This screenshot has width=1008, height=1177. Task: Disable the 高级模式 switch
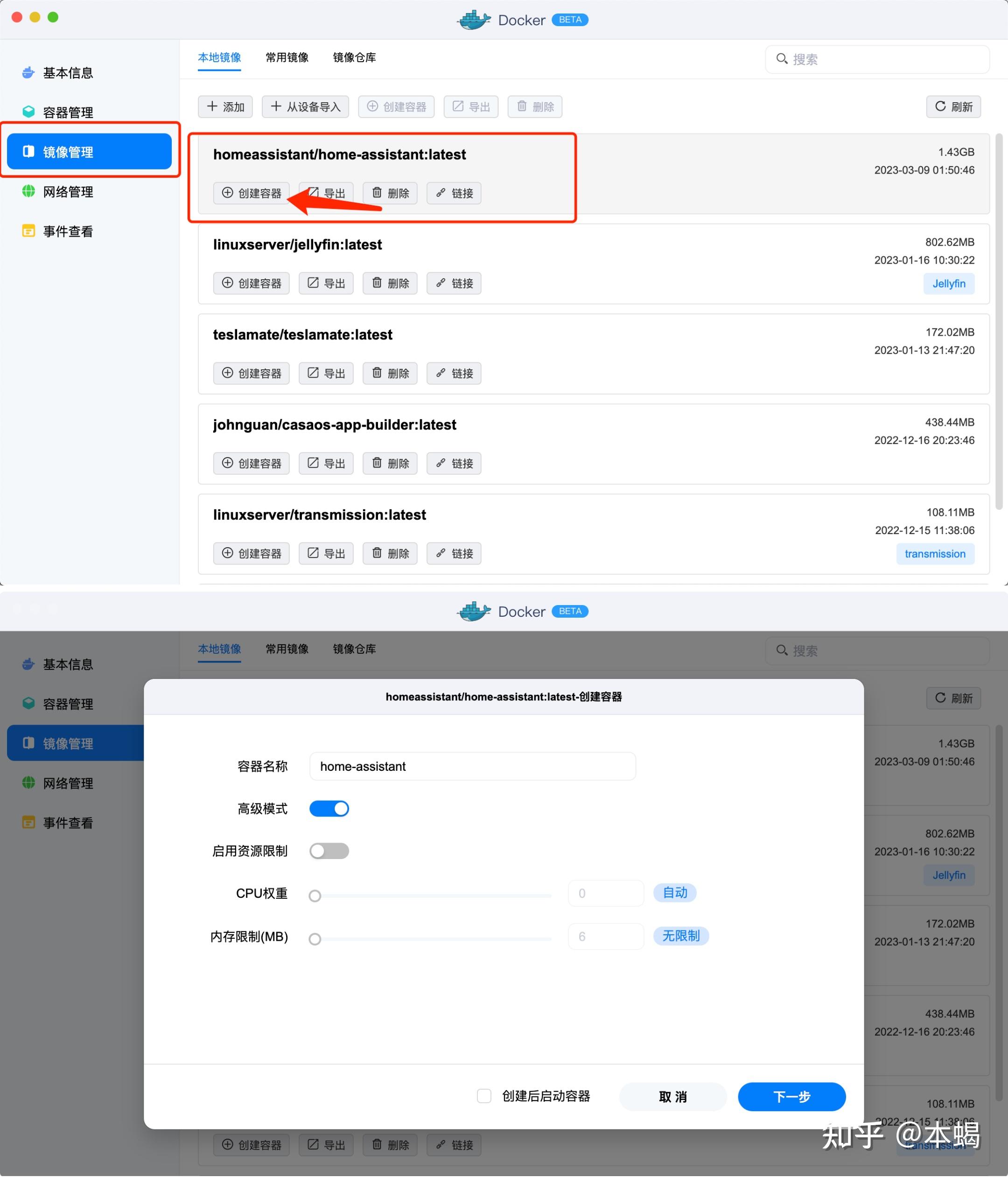coord(329,808)
